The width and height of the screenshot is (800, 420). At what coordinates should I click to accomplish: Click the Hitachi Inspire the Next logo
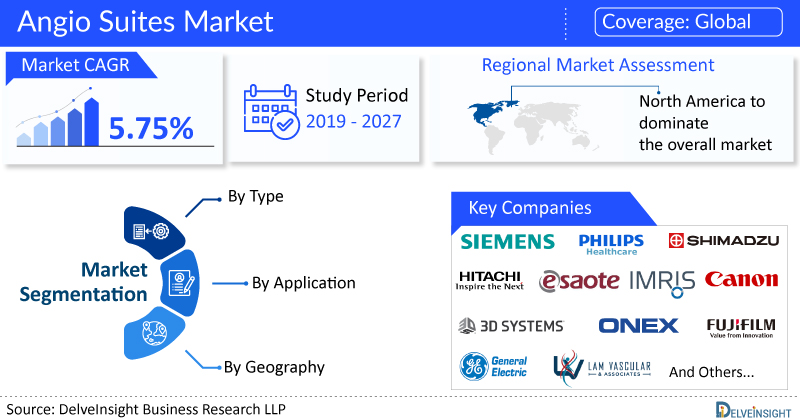point(489,280)
